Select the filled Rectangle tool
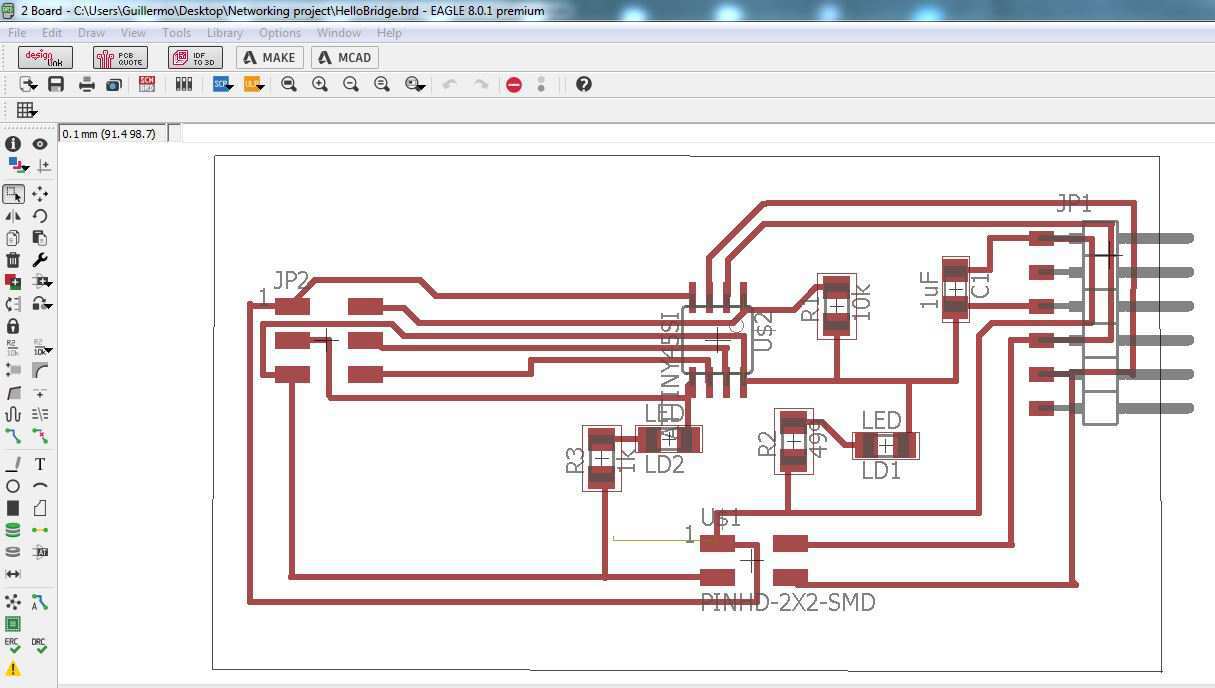This screenshot has width=1215, height=688. 13,508
